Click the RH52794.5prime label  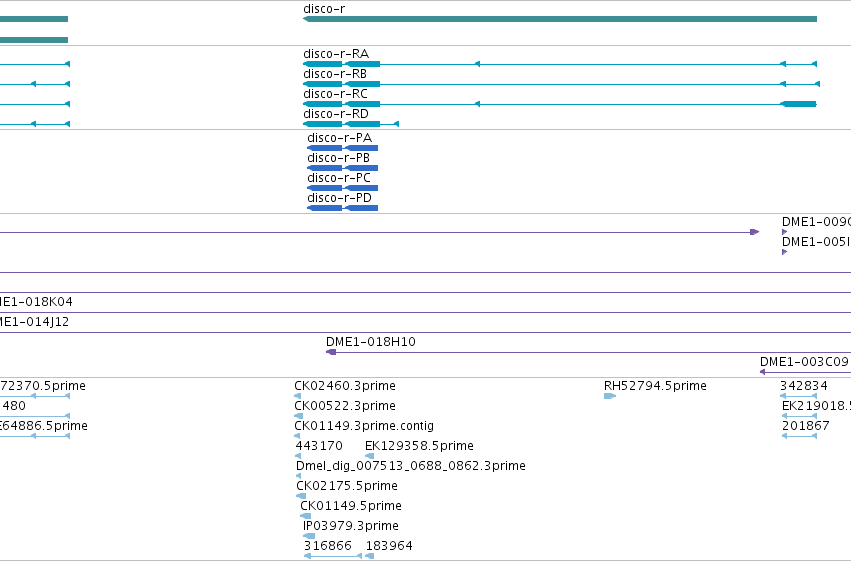(x=655, y=386)
